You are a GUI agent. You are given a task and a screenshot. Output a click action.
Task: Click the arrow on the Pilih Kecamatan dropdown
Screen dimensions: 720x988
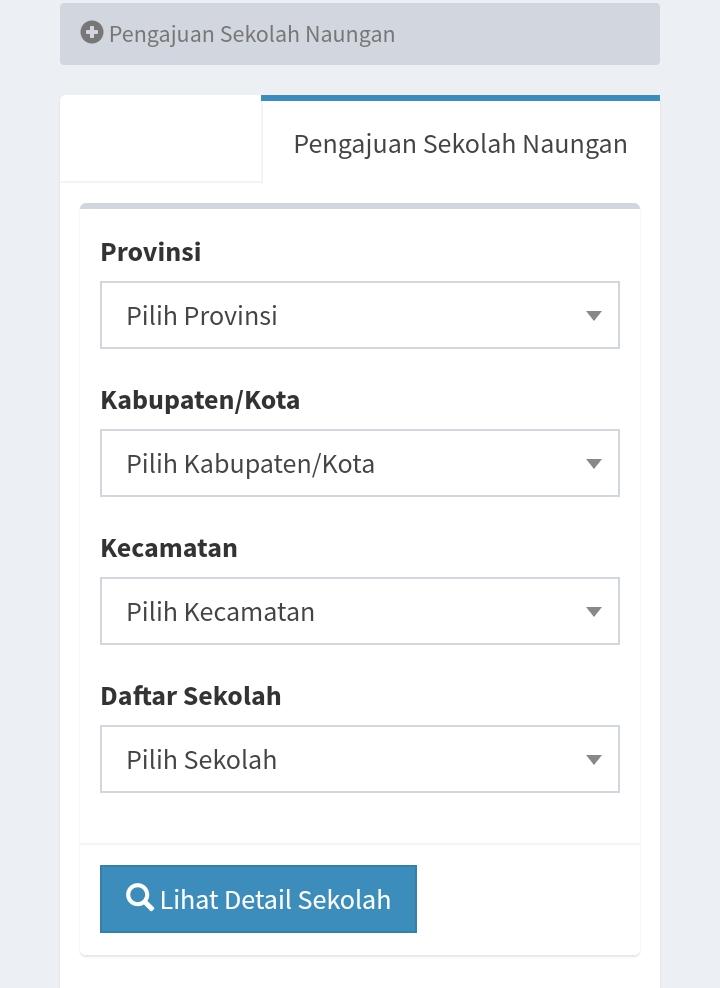593,612
